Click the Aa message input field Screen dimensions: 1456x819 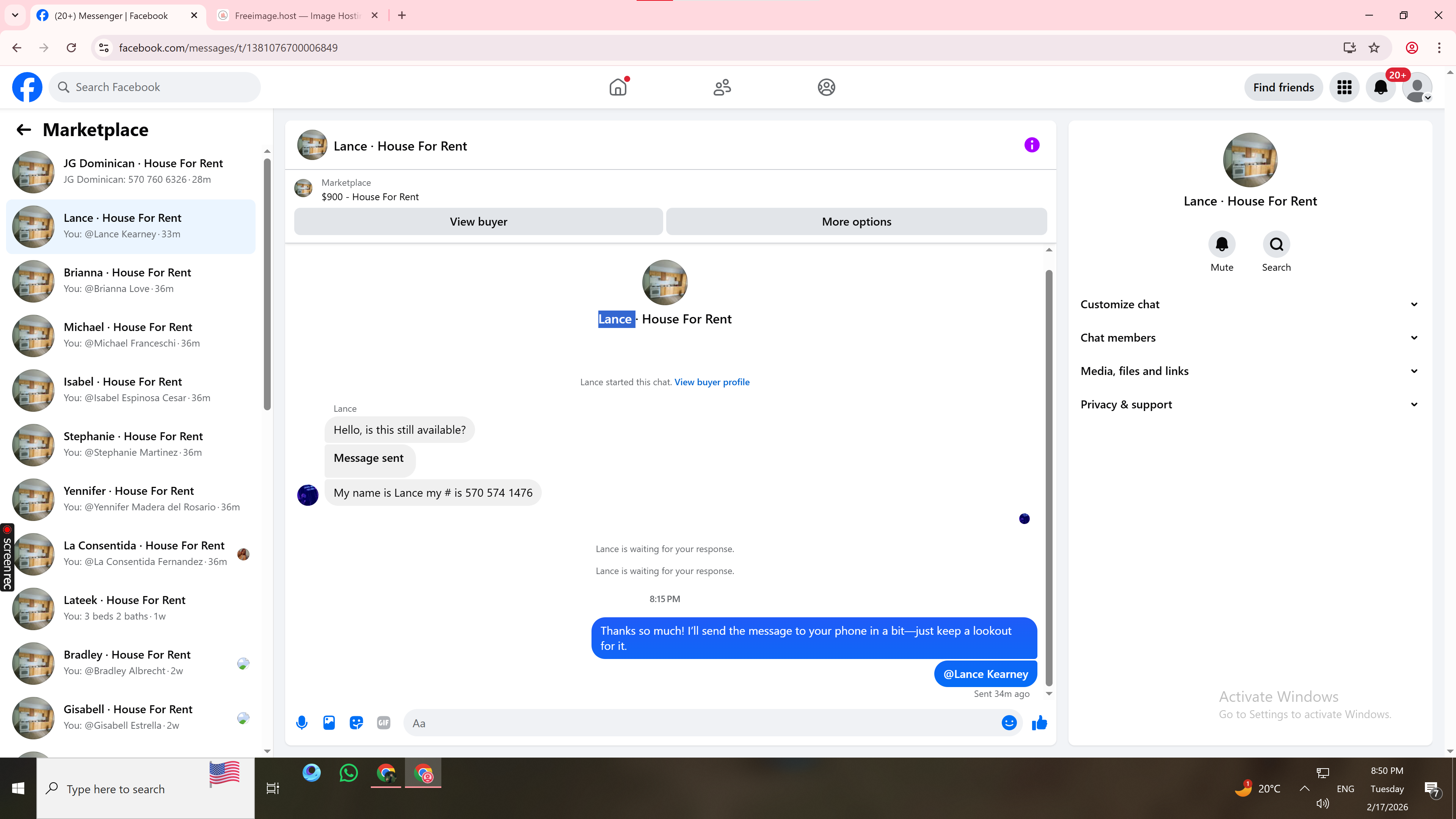click(x=701, y=723)
